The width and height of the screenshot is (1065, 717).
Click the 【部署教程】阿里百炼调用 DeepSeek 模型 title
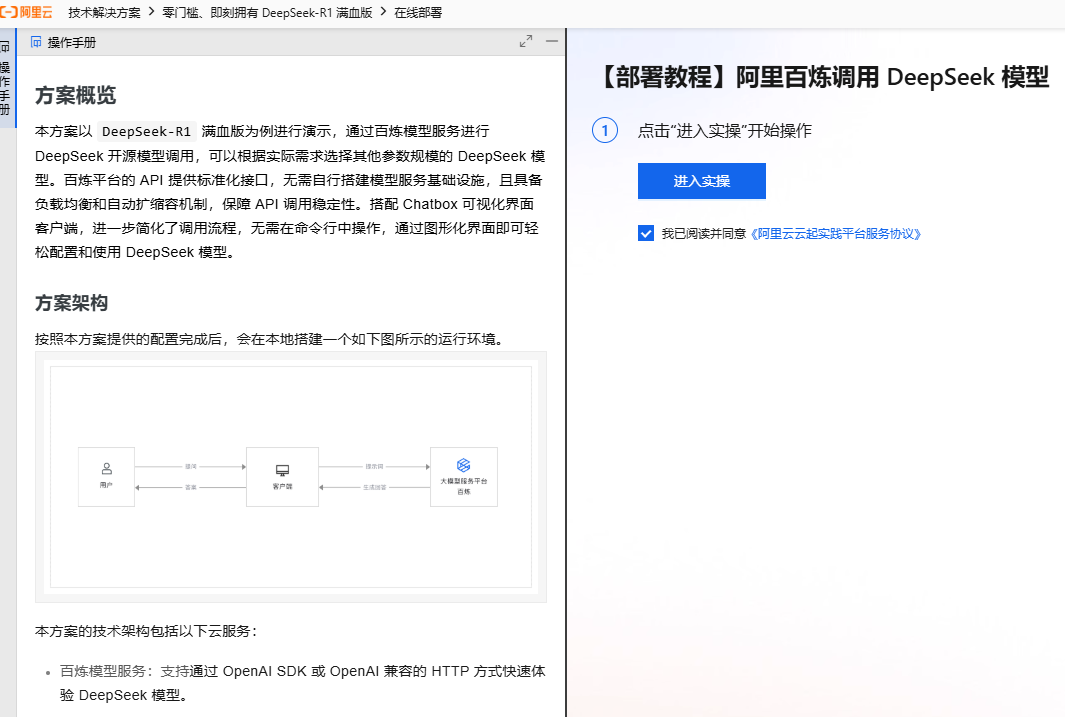(x=824, y=77)
